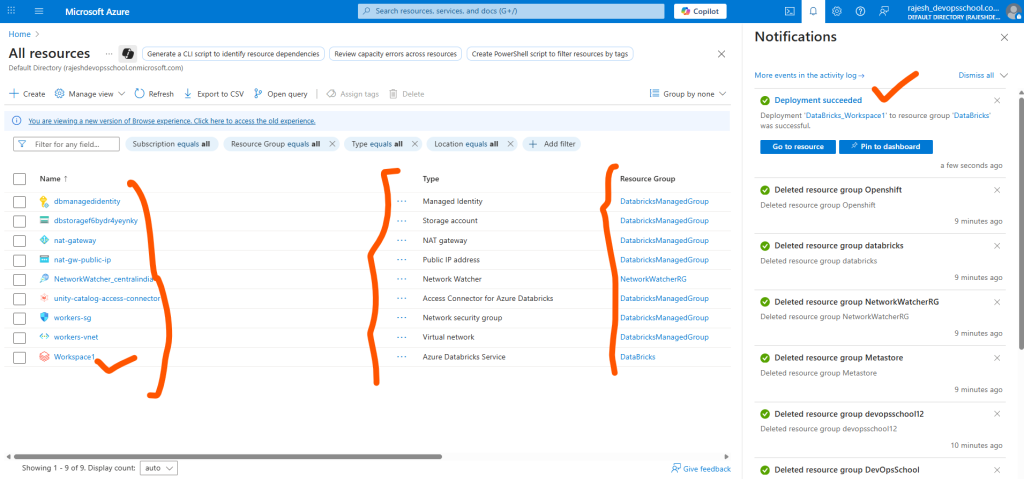Screen dimensions: 1024x479
Task: Dismiss the Deleted resource group Openshift notification
Action: [997, 190]
